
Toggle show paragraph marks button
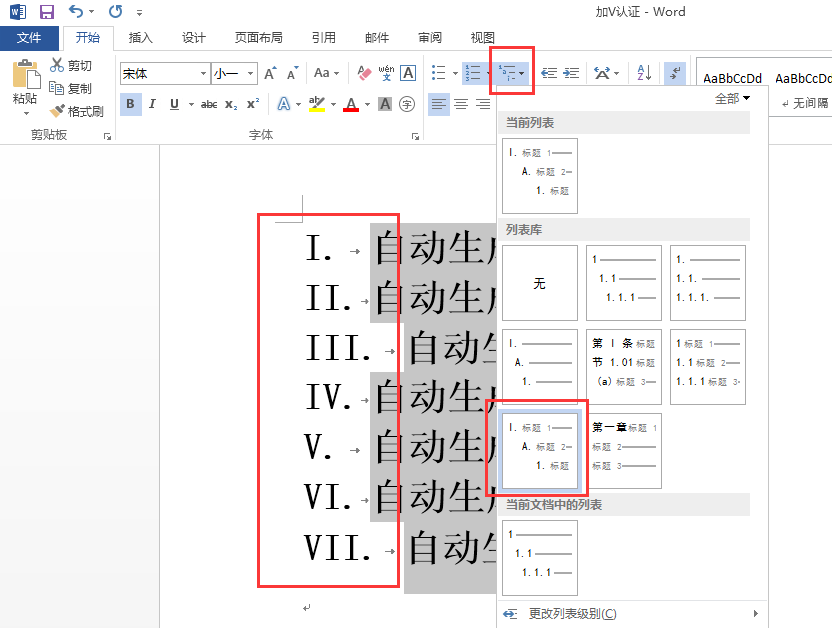click(x=675, y=73)
